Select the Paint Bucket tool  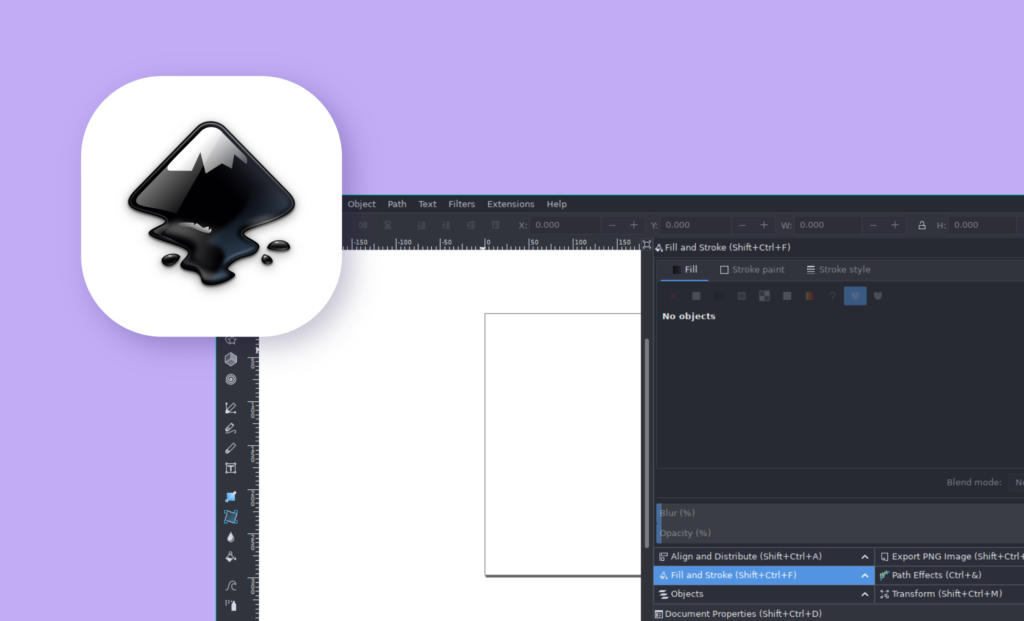pyautogui.click(x=231, y=557)
